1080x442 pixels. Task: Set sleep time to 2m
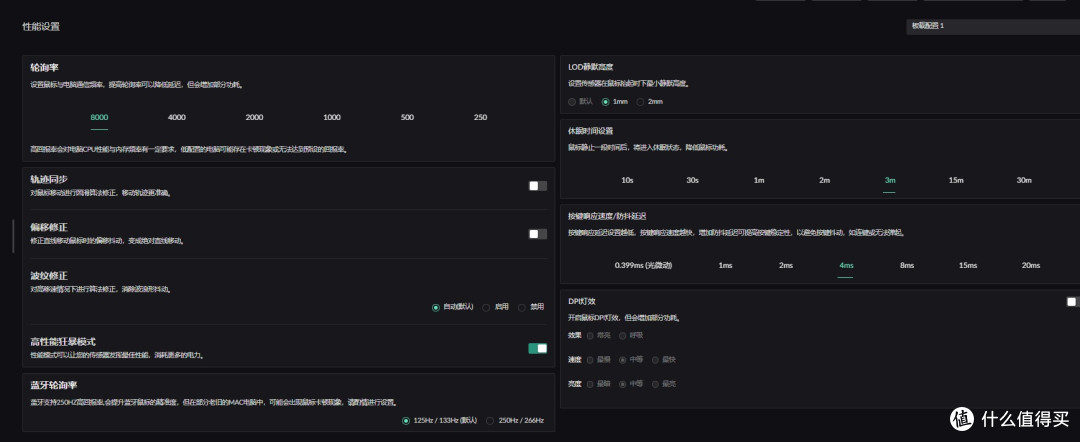[x=824, y=180]
